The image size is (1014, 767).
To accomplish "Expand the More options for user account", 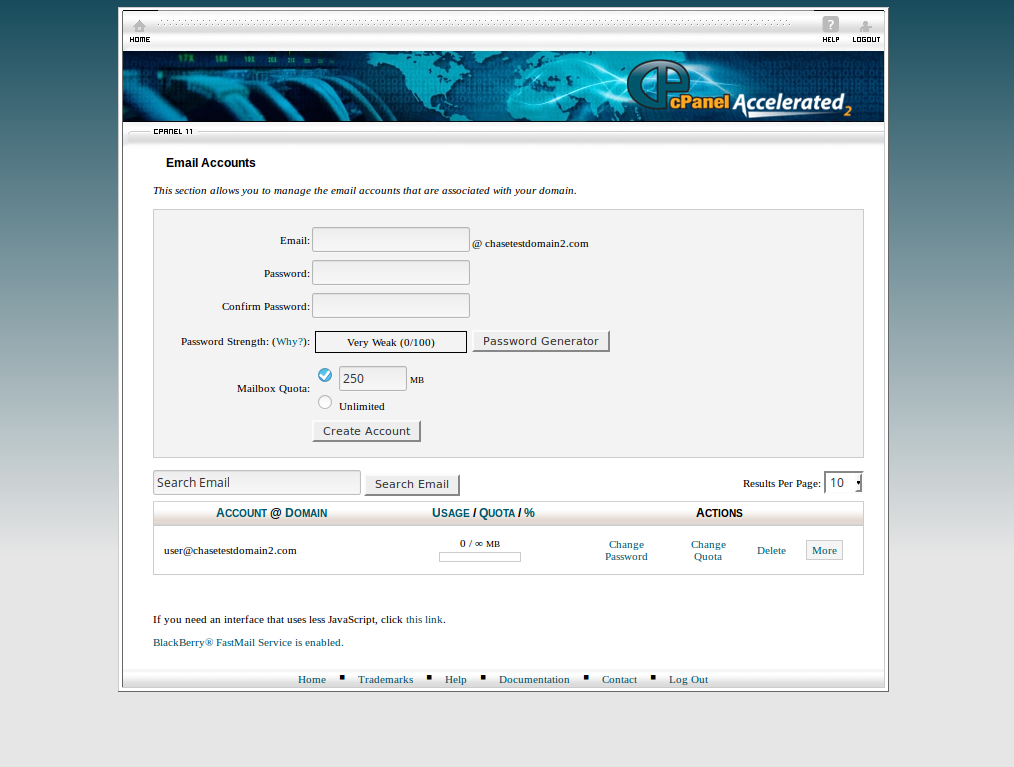I will click(x=824, y=550).
